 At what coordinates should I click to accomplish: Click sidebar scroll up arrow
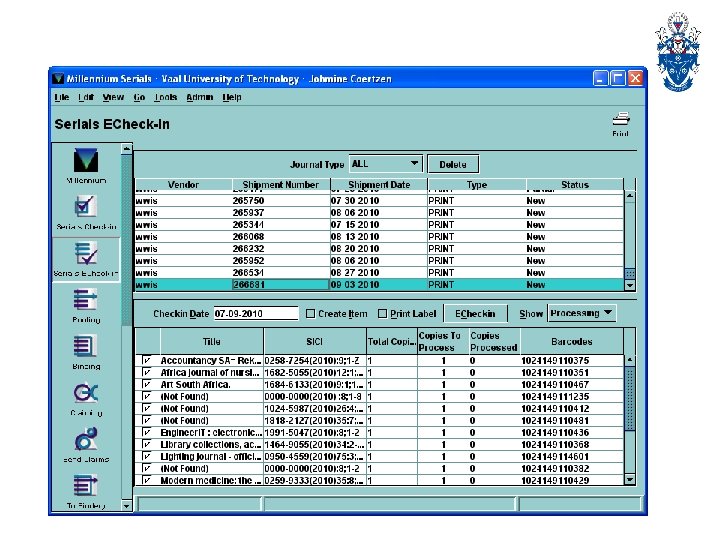click(126, 149)
